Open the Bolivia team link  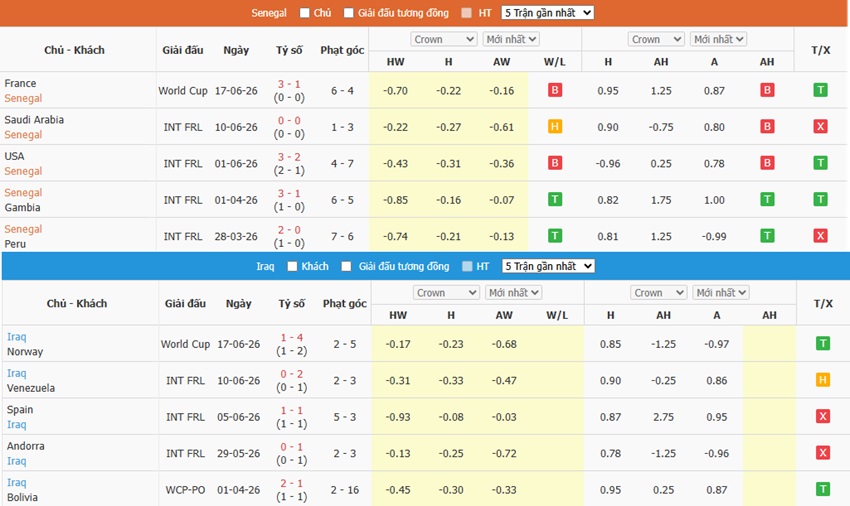tap(22, 497)
